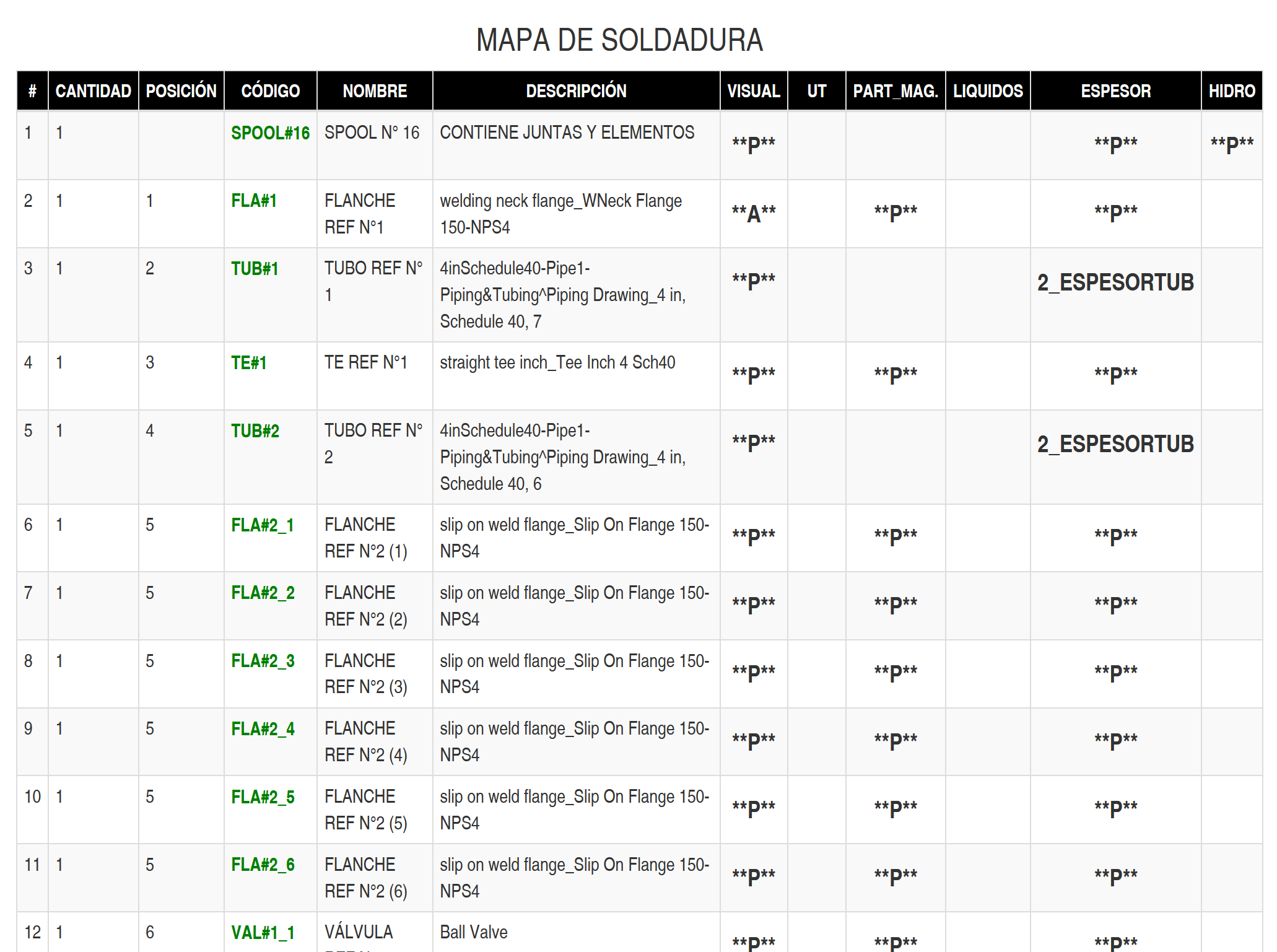Image resolution: width=1277 pixels, height=952 pixels.
Task: Click 2_ESPESORTUB value in TUB#1 row
Action: tap(1115, 282)
